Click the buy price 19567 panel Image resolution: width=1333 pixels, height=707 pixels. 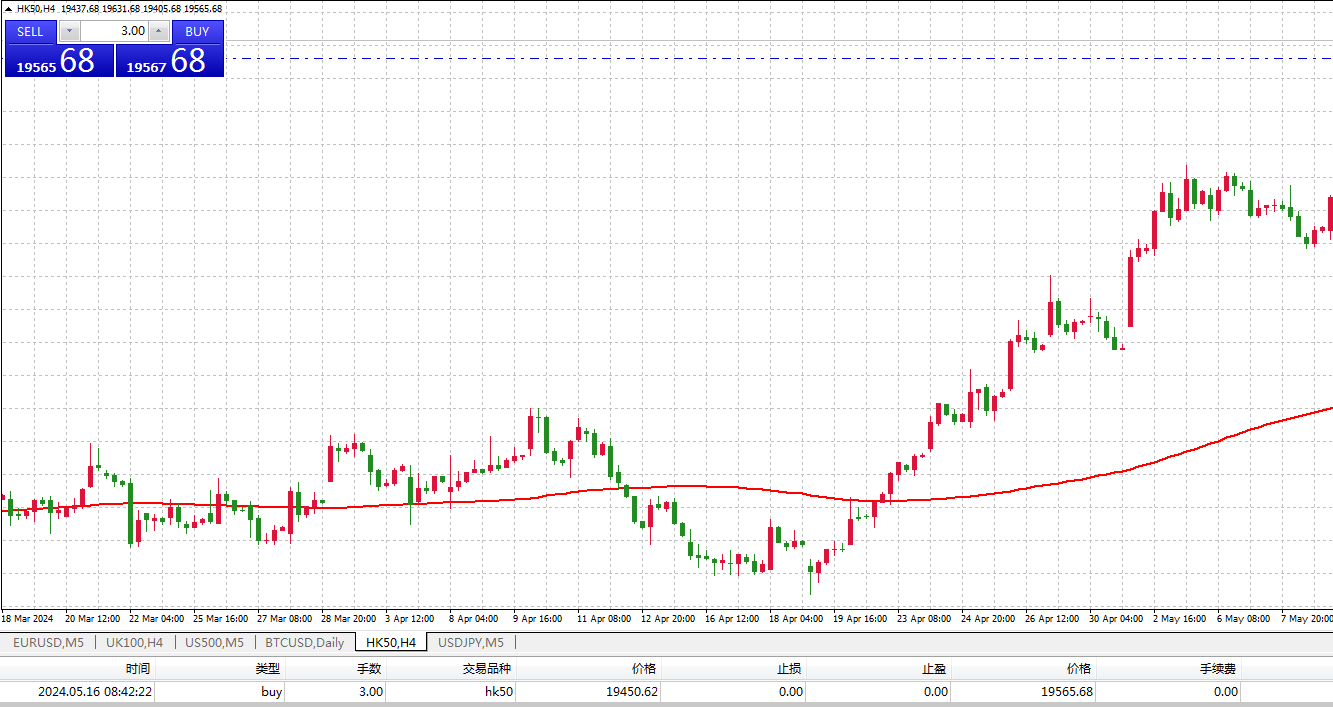(x=169, y=61)
